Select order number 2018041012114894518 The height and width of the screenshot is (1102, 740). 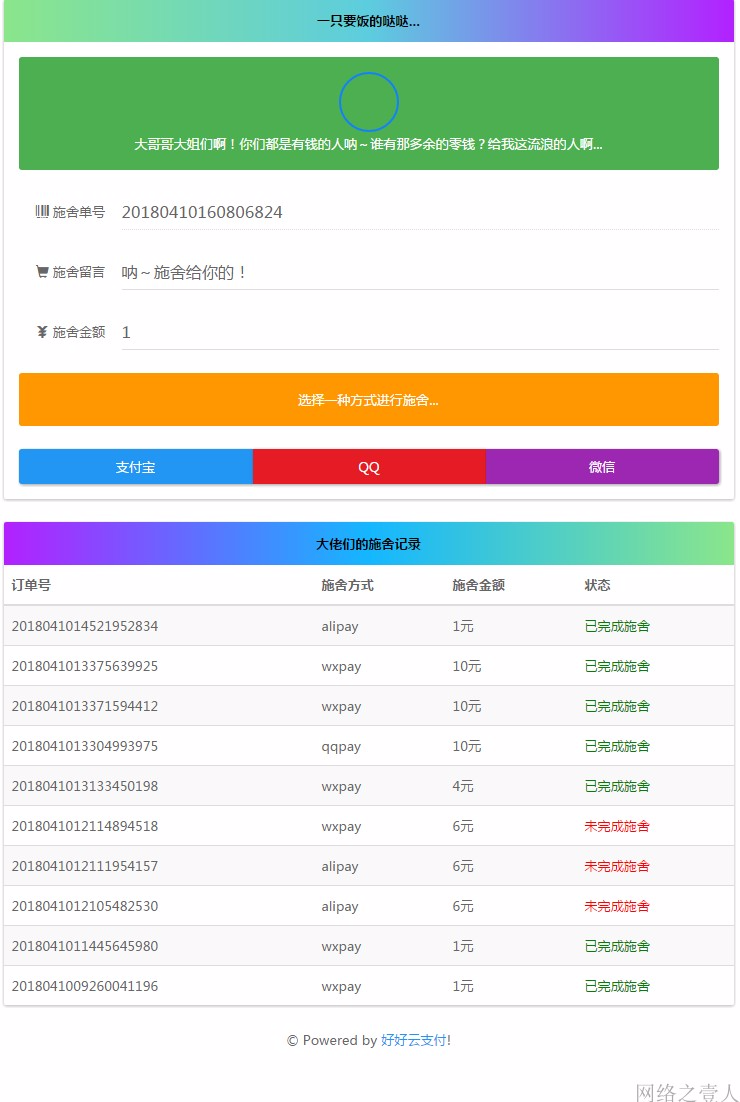(85, 826)
